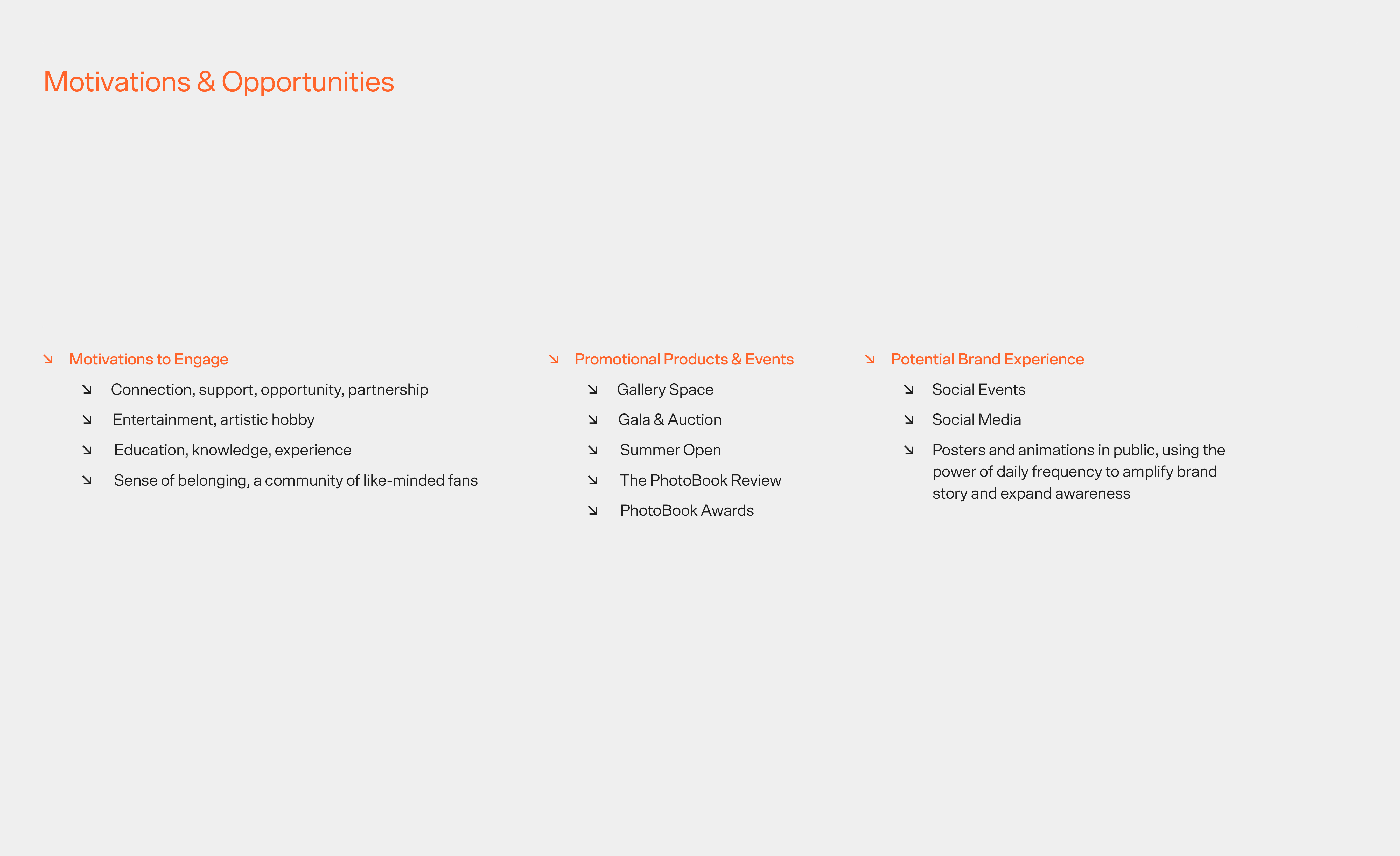Click The PhotoBook Review list item
The width and height of the screenshot is (1400, 856).
coord(700,480)
